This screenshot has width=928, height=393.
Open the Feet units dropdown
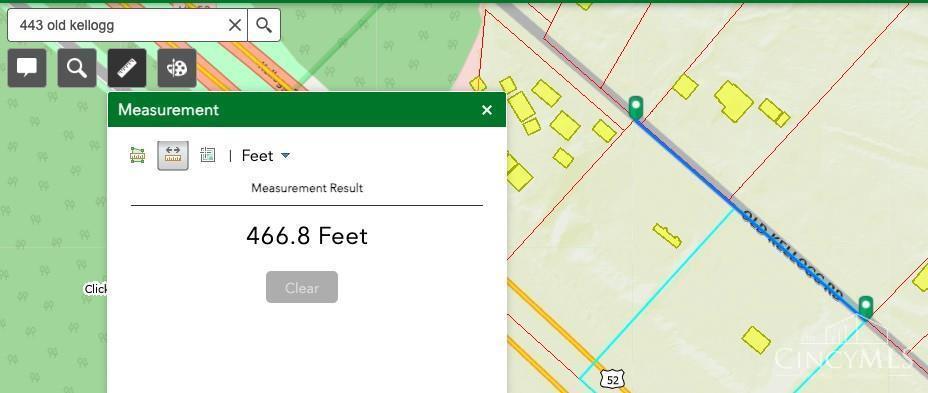[266, 156]
